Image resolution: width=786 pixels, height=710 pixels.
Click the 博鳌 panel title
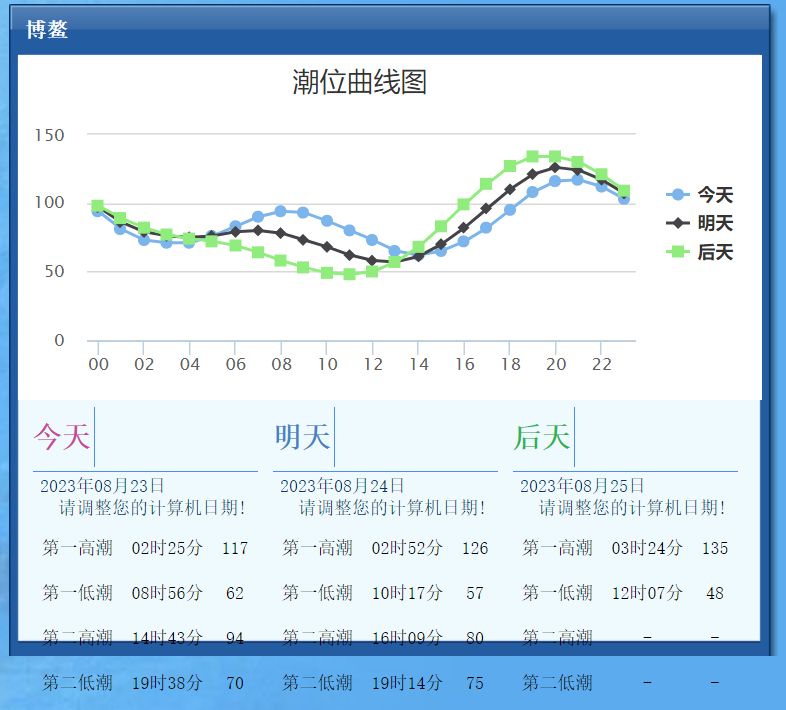tap(47, 29)
